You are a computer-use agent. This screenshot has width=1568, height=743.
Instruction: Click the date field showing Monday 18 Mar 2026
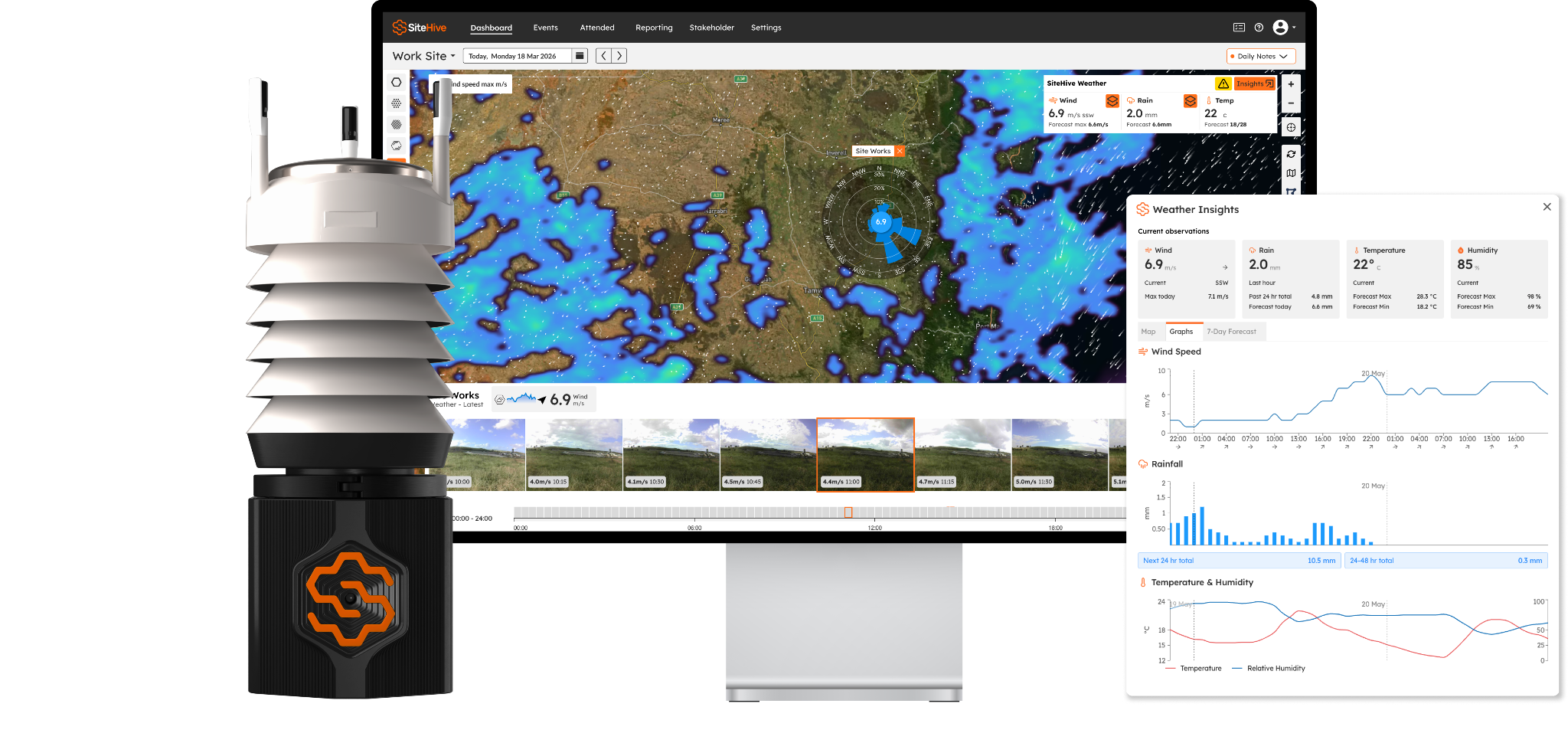[518, 56]
